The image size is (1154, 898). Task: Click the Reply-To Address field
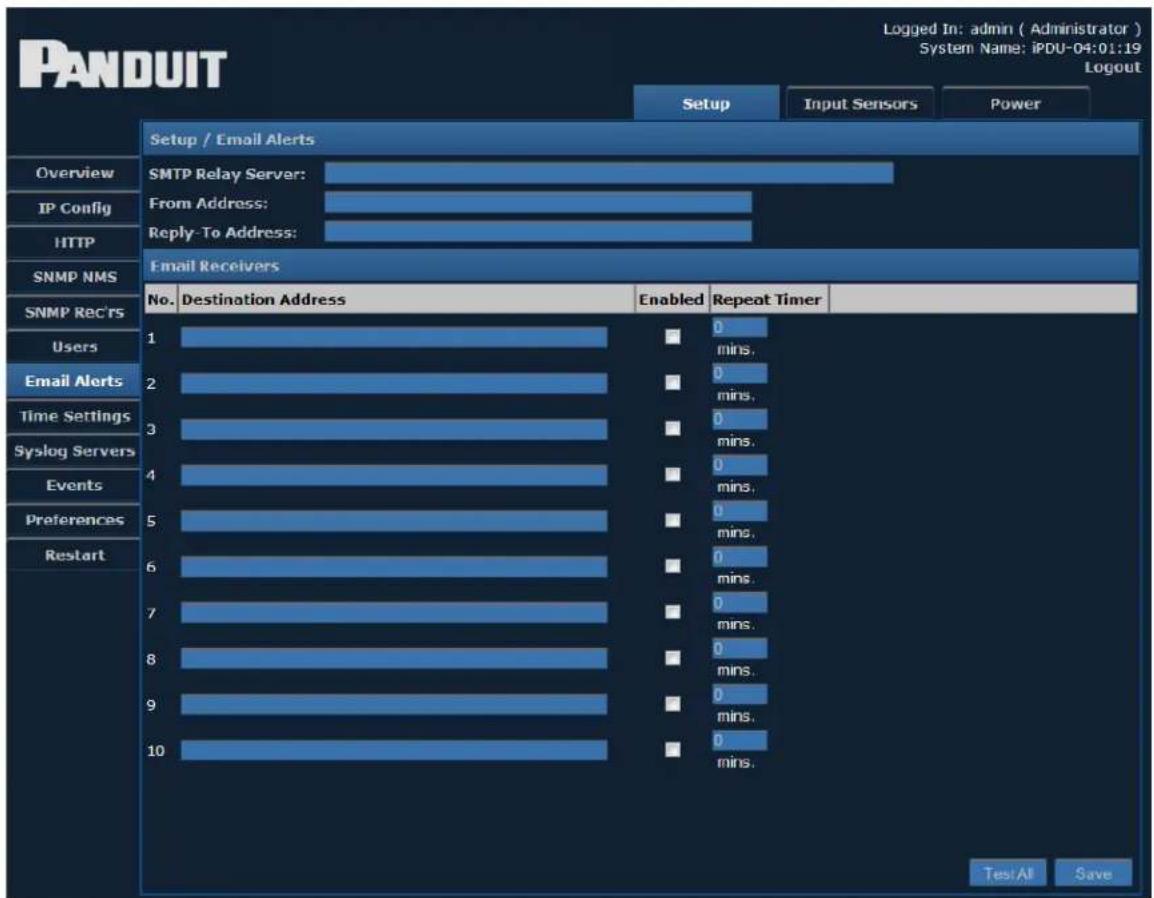(x=538, y=232)
